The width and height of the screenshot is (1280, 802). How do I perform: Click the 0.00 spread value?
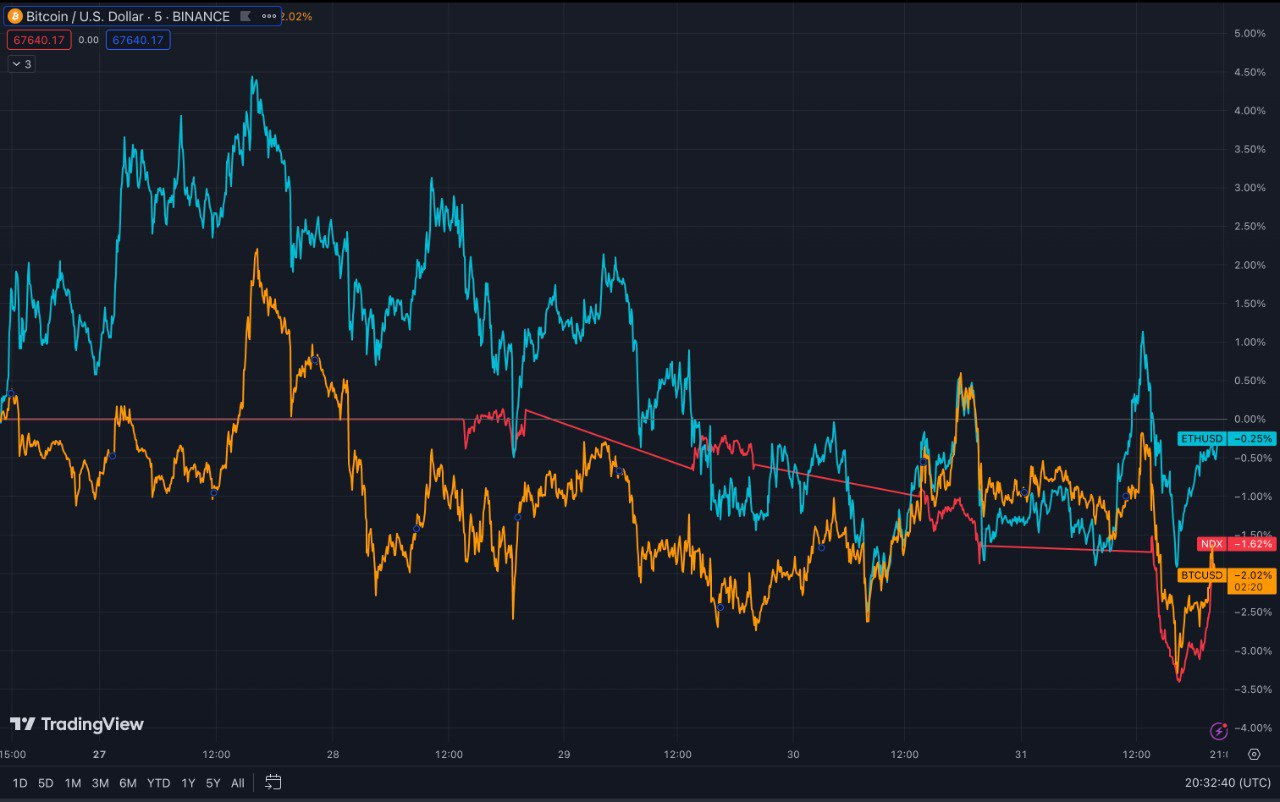[x=88, y=40]
